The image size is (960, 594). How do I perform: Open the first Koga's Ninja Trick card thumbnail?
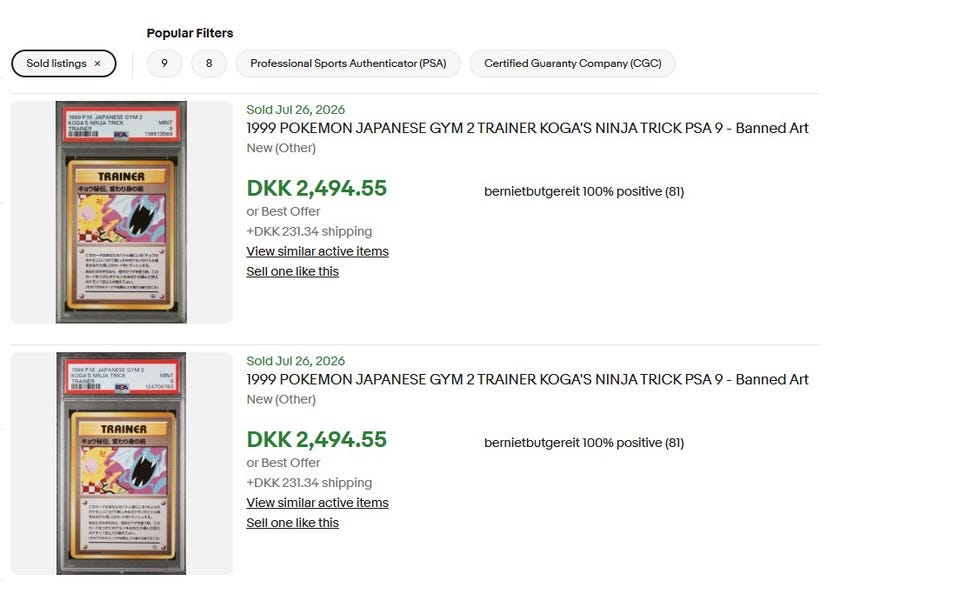121,212
